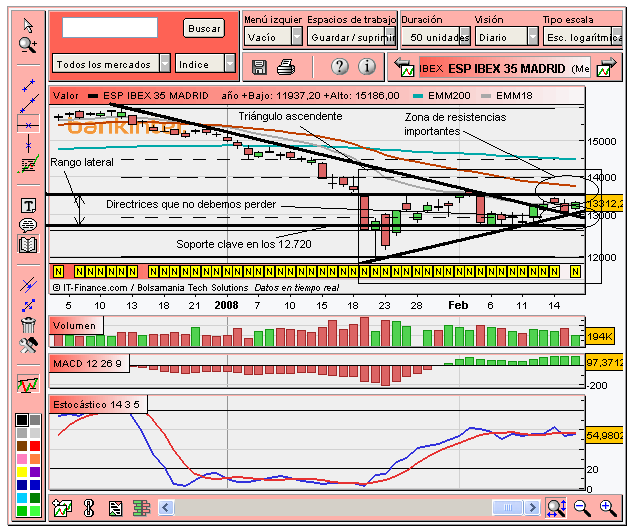Select the arrow pointer tool
This screenshot has width=631, height=532.
[28, 25]
